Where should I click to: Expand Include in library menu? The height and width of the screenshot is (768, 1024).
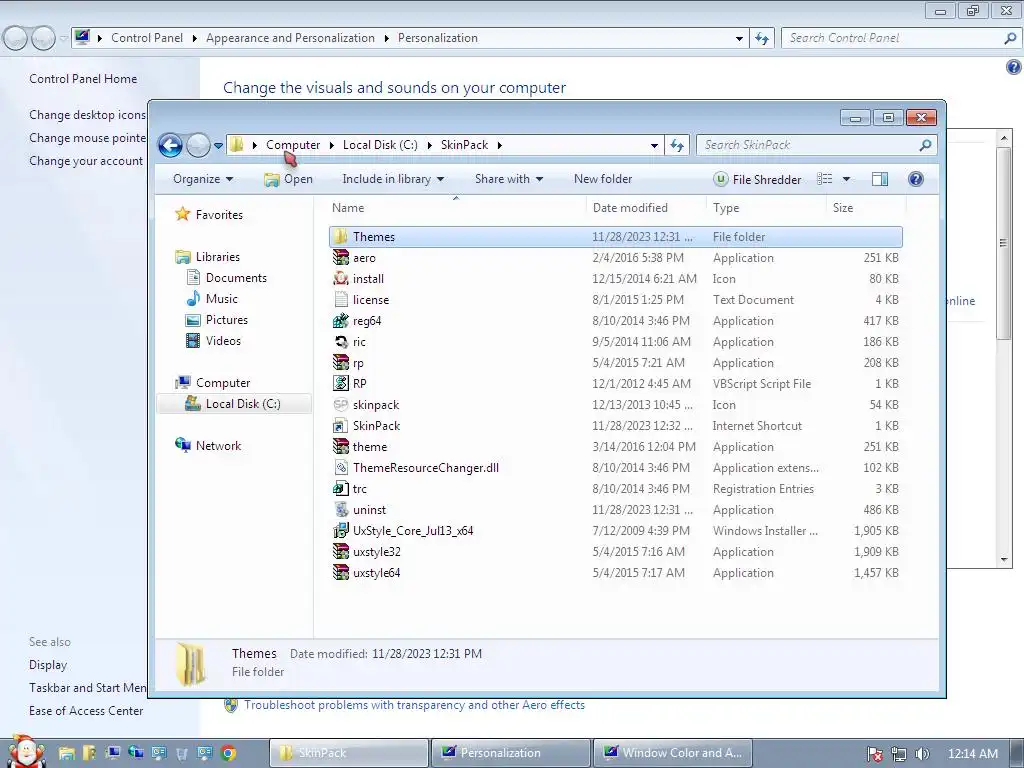click(393, 179)
